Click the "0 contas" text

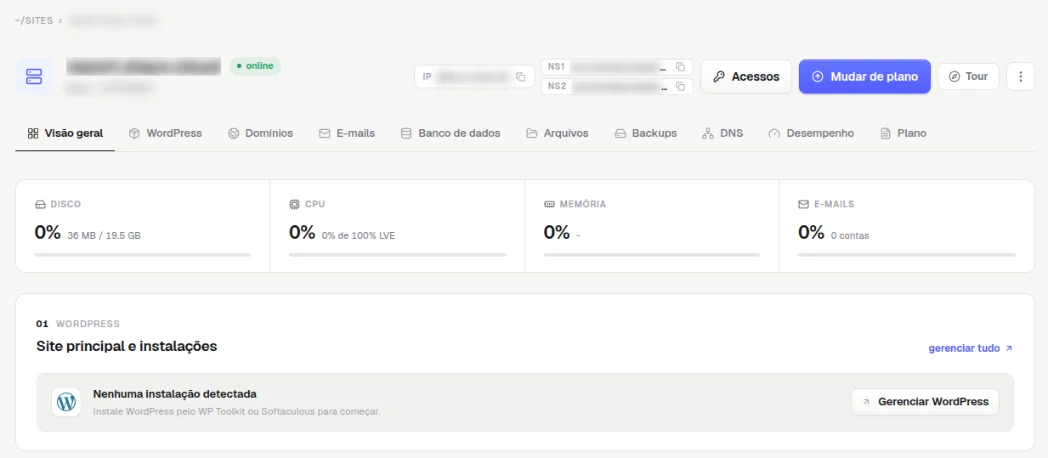850,236
